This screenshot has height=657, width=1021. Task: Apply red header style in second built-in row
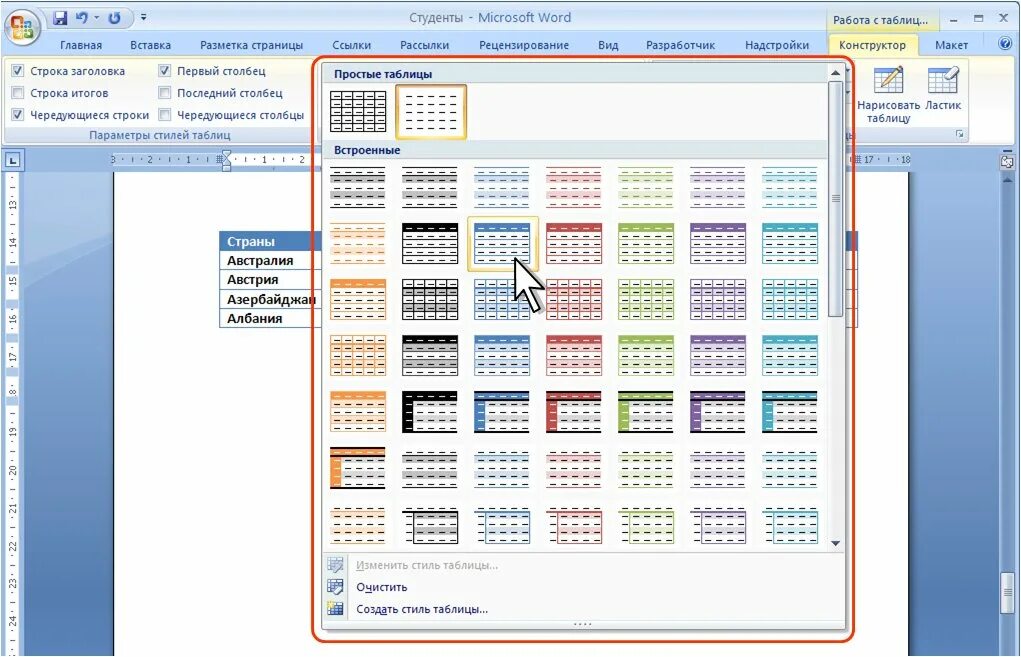click(574, 243)
